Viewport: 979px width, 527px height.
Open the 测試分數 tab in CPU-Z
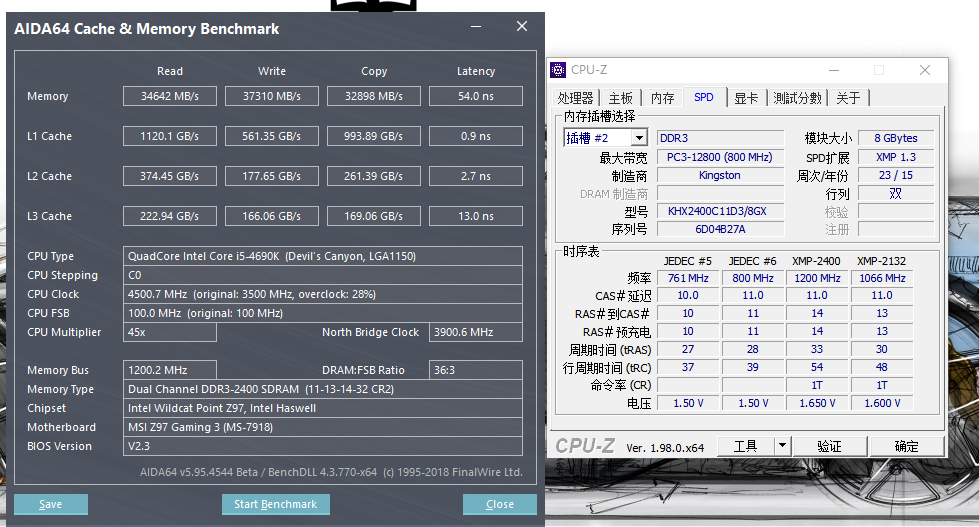click(797, 98)
